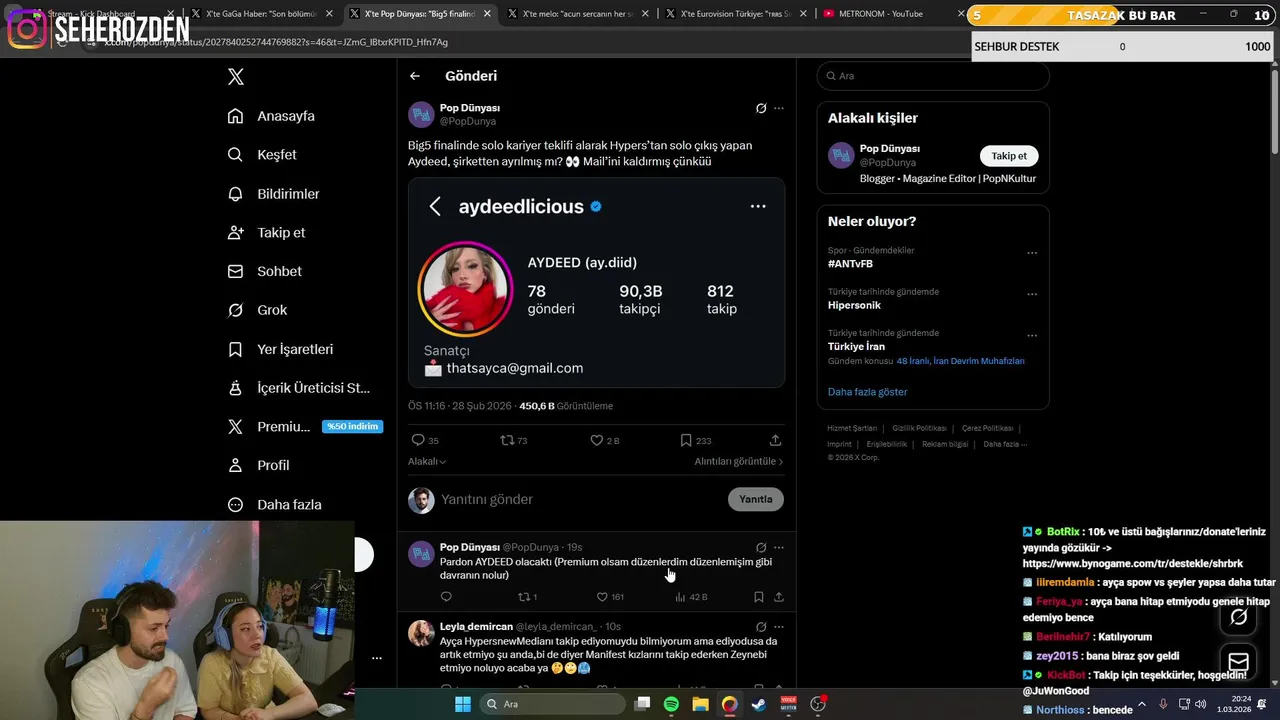Open Bildirimler notifications
1280x720 pixels.
(273, 194)
